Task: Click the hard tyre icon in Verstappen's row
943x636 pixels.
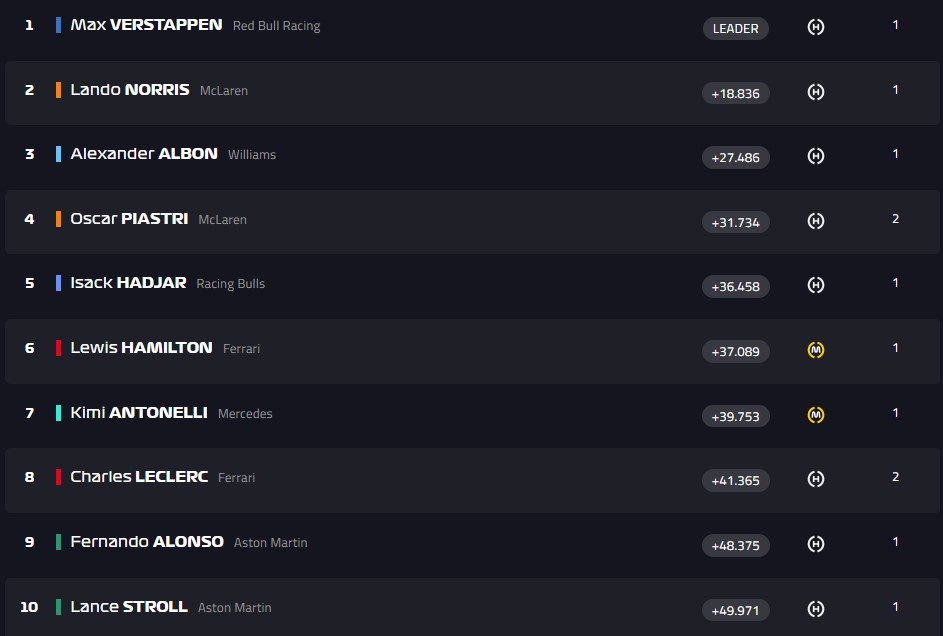Action: click(x=815, y=27)
